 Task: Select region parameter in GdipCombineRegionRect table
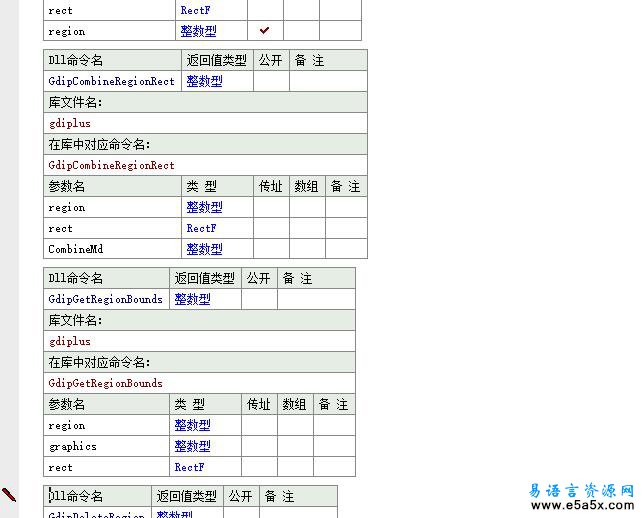coord(112,208)
